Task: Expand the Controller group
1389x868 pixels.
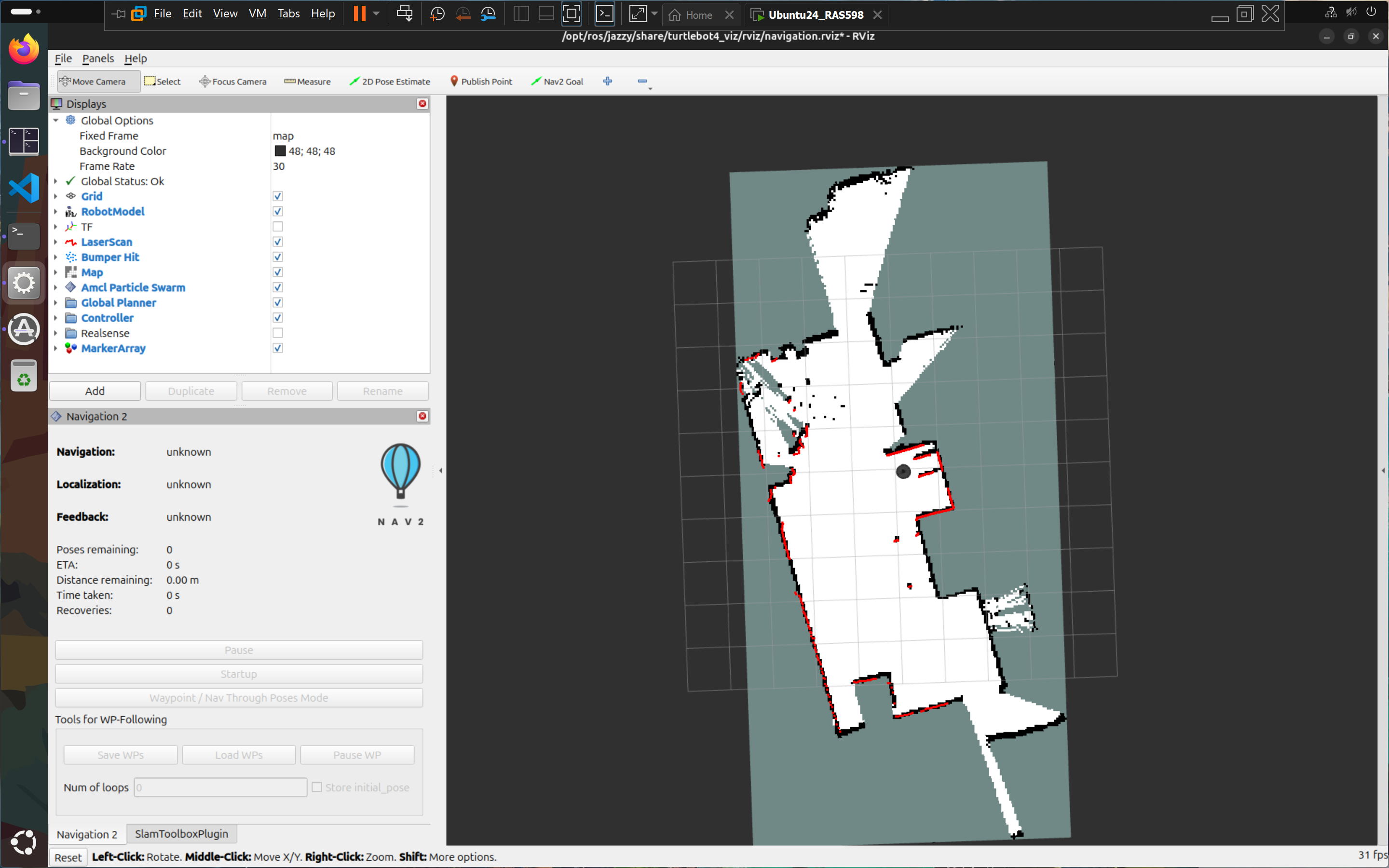Action: (55, 318)
